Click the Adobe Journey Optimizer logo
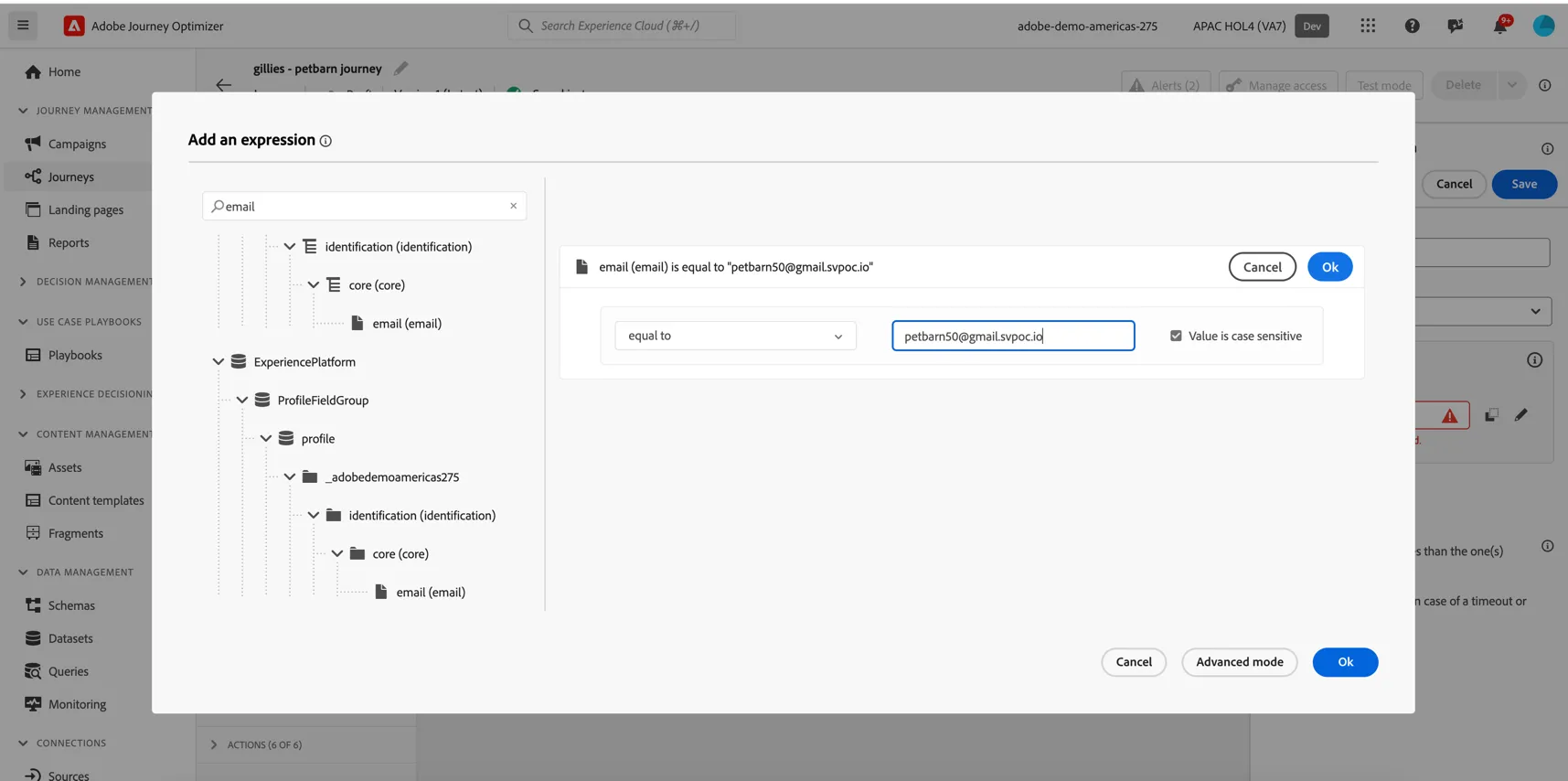 coord(74,26)
